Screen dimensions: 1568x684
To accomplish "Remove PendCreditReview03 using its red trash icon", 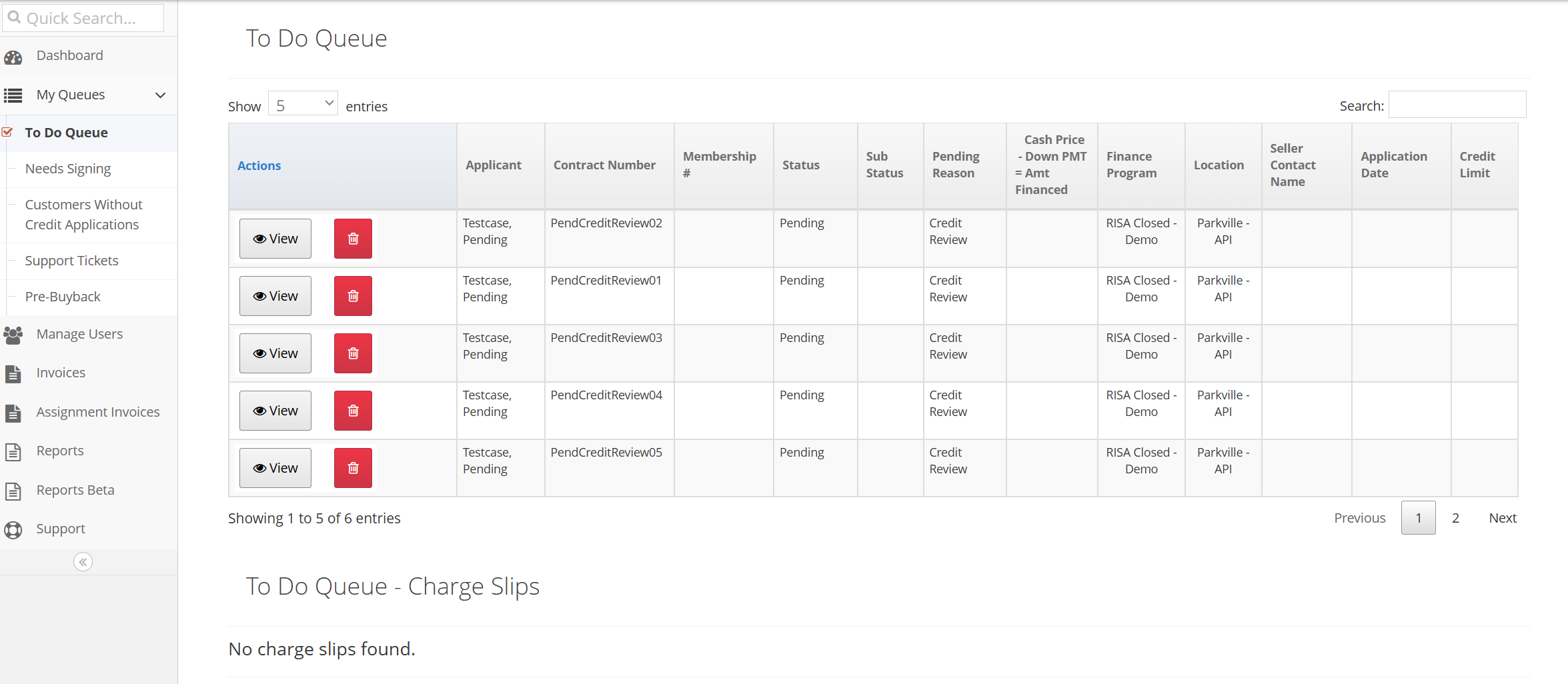I will click(x=353, y=353).
